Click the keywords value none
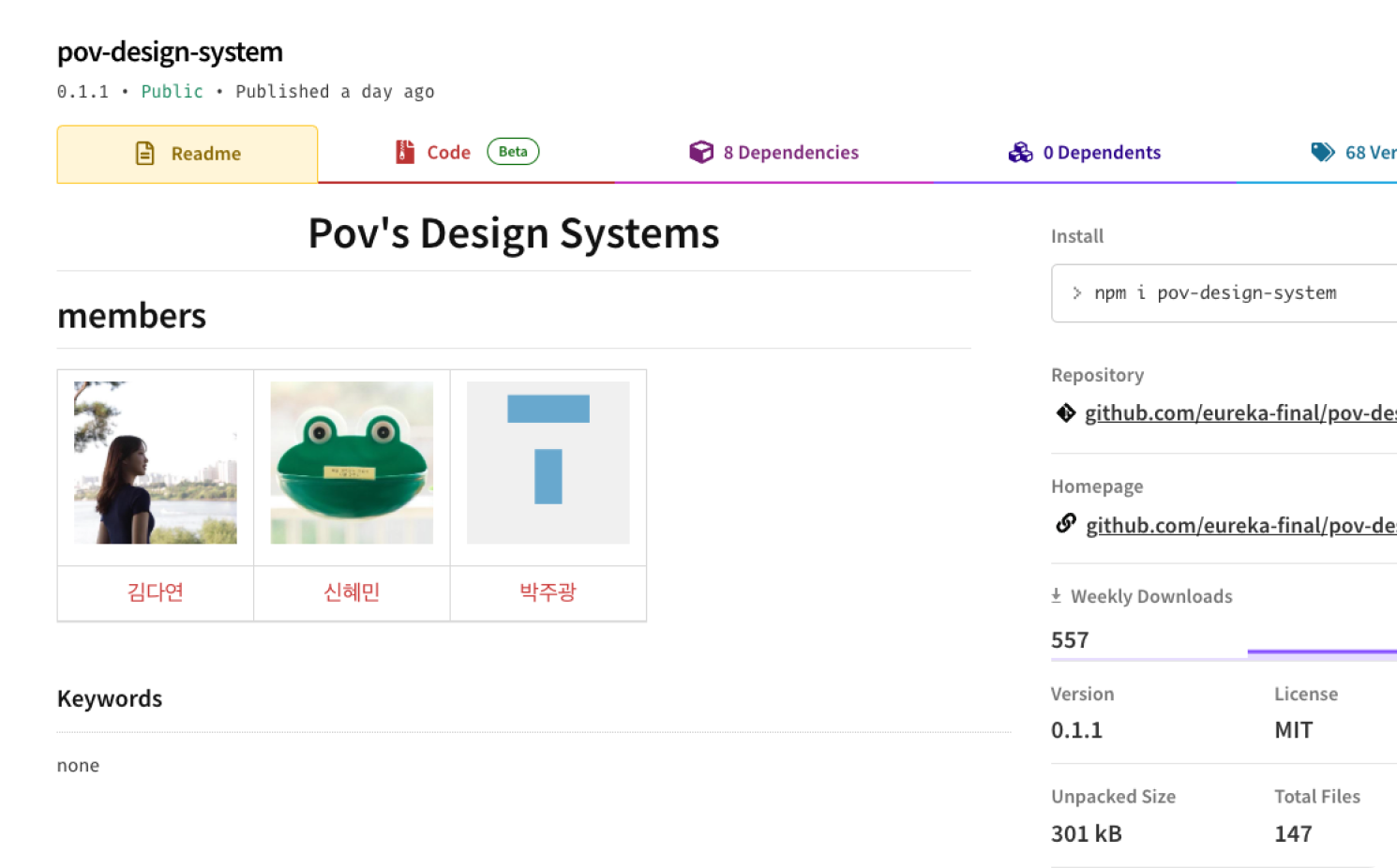 78,766
